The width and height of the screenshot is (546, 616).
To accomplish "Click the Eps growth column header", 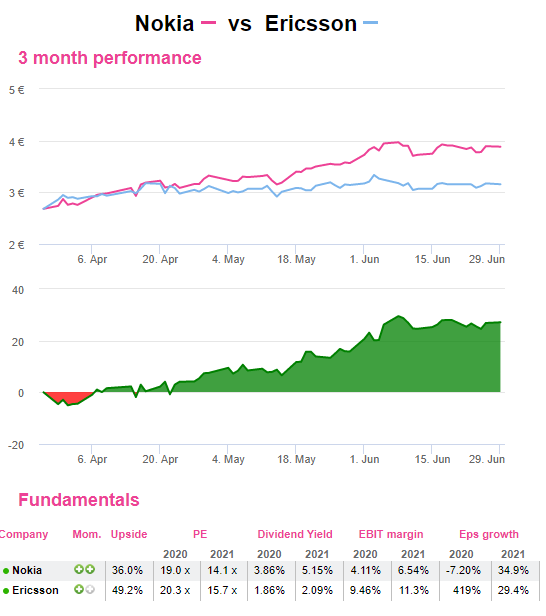I will tap(489, 534).
